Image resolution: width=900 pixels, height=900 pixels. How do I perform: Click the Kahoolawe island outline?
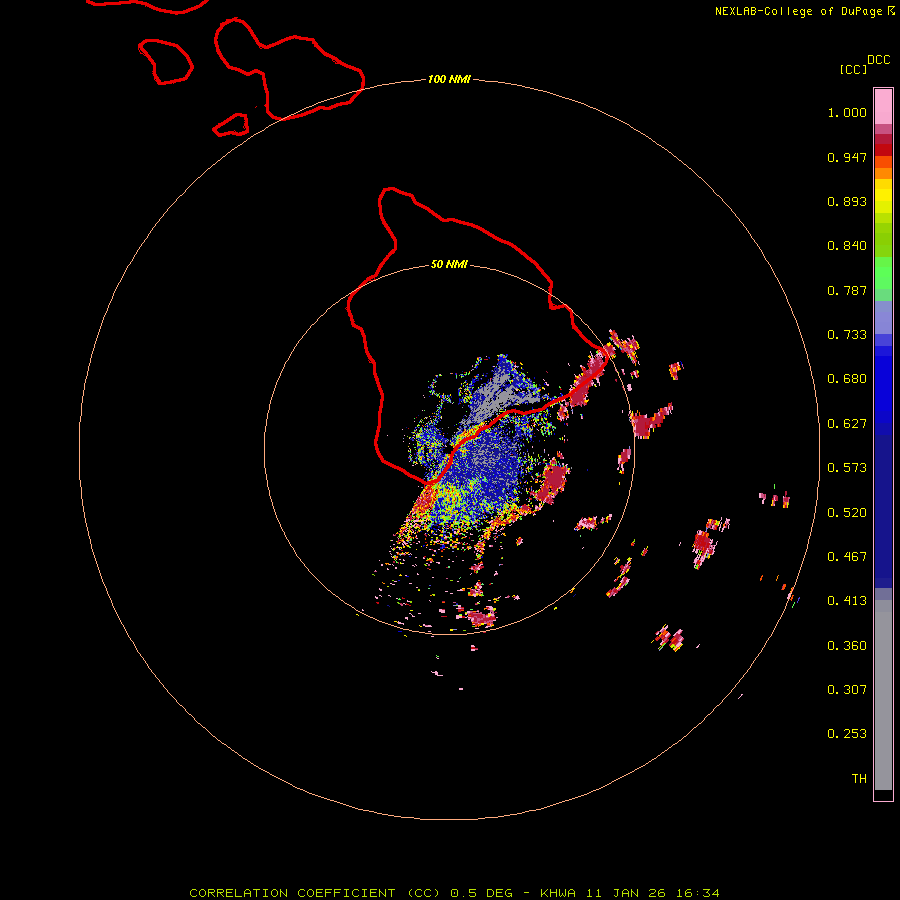click(x=231, y=125)
